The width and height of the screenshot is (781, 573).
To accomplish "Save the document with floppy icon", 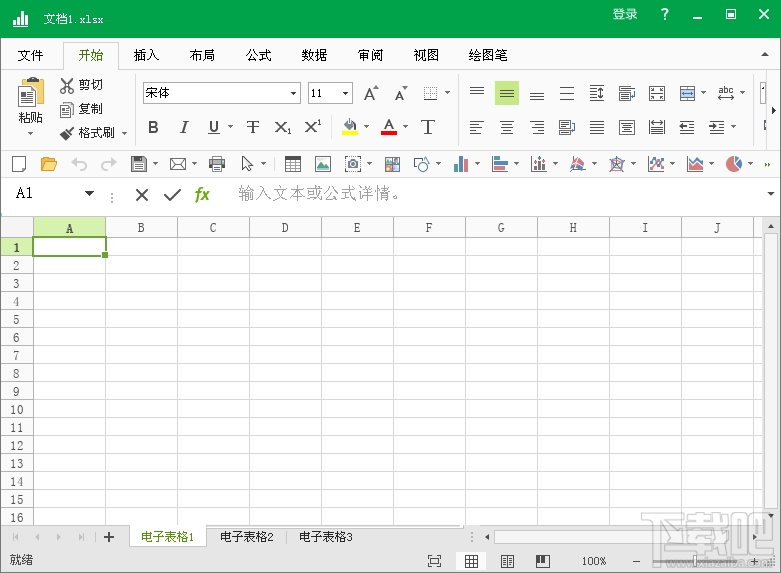I will pyautogui.click(x=138, y=164).
